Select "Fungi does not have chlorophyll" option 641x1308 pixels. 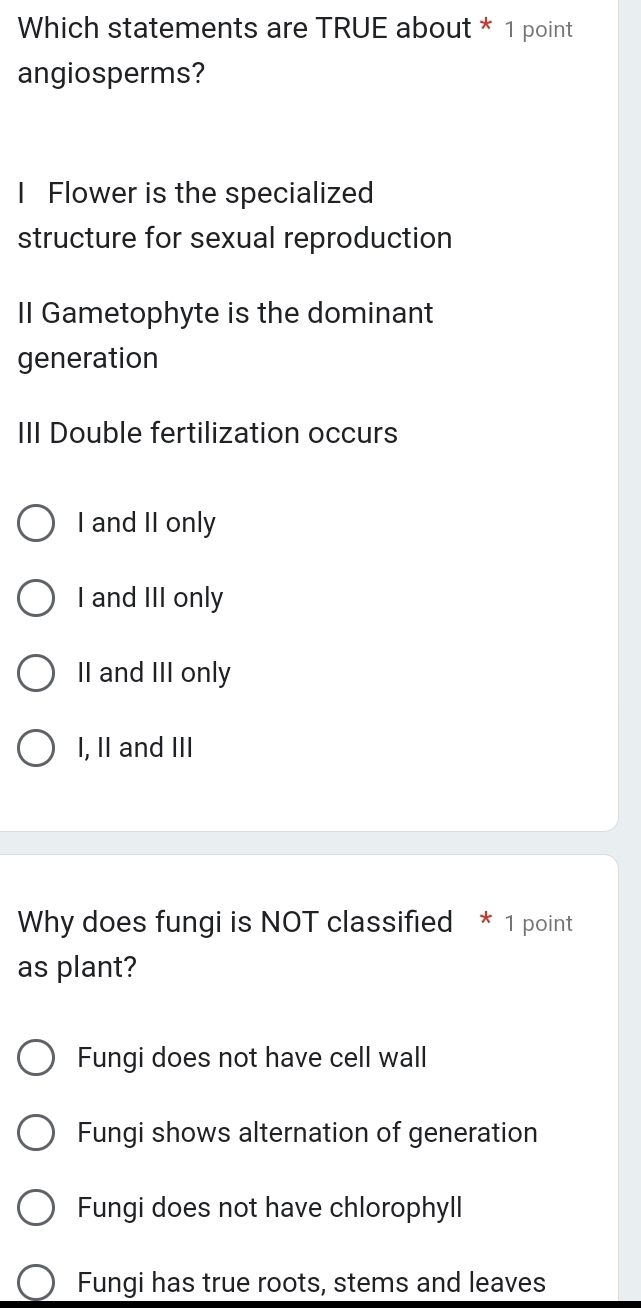(x=36, y=1207)
